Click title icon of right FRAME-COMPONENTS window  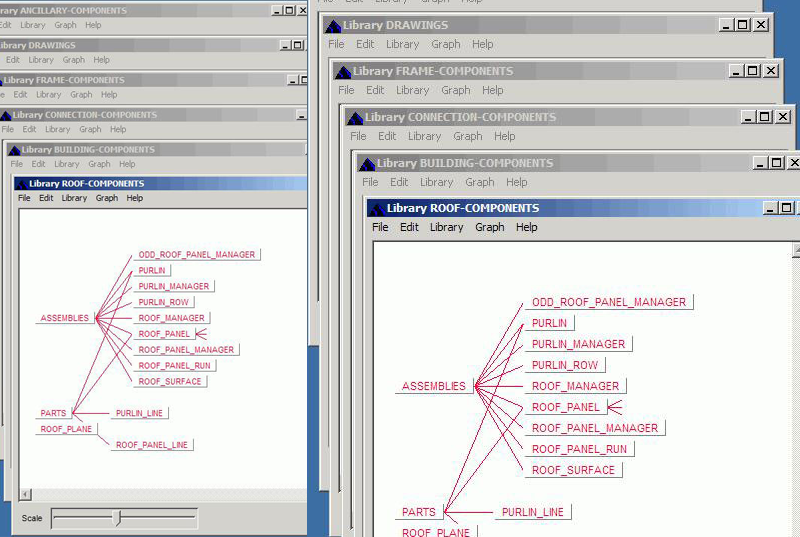pos(343,72)
